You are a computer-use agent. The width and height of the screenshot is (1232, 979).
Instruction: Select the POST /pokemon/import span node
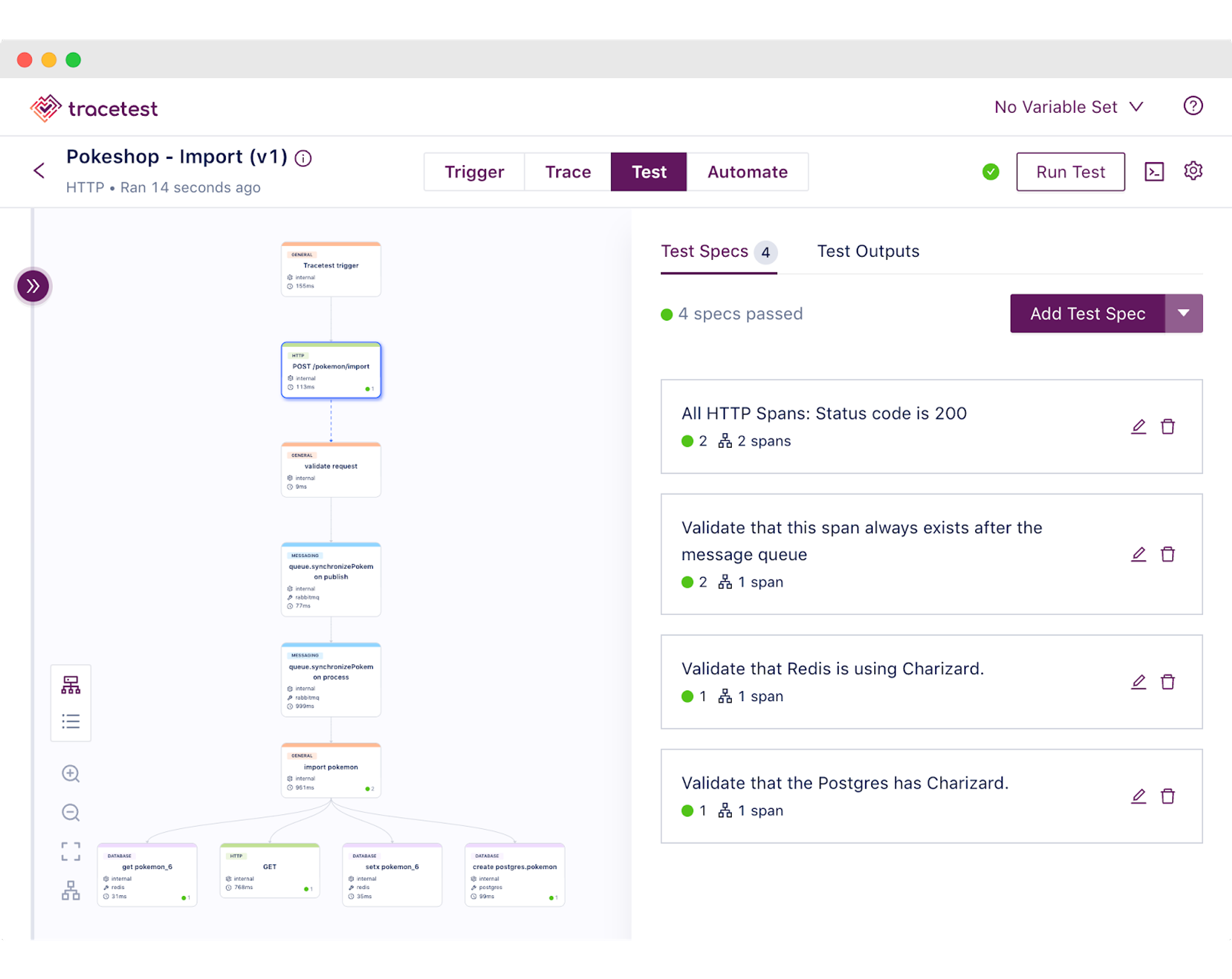point(331,370)
